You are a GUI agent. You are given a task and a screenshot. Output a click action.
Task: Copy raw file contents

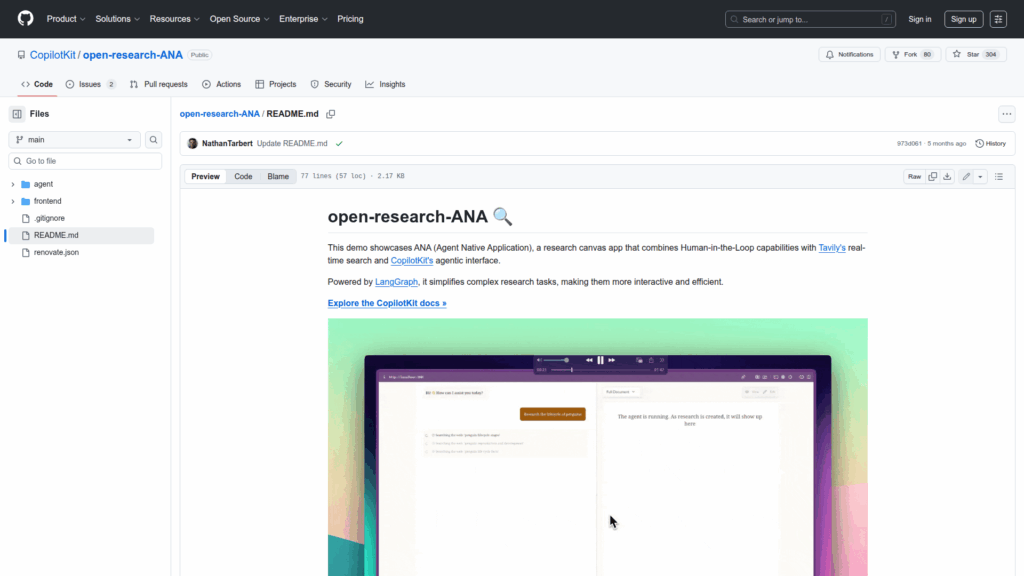pyautogui.click(x=933, y=177)
